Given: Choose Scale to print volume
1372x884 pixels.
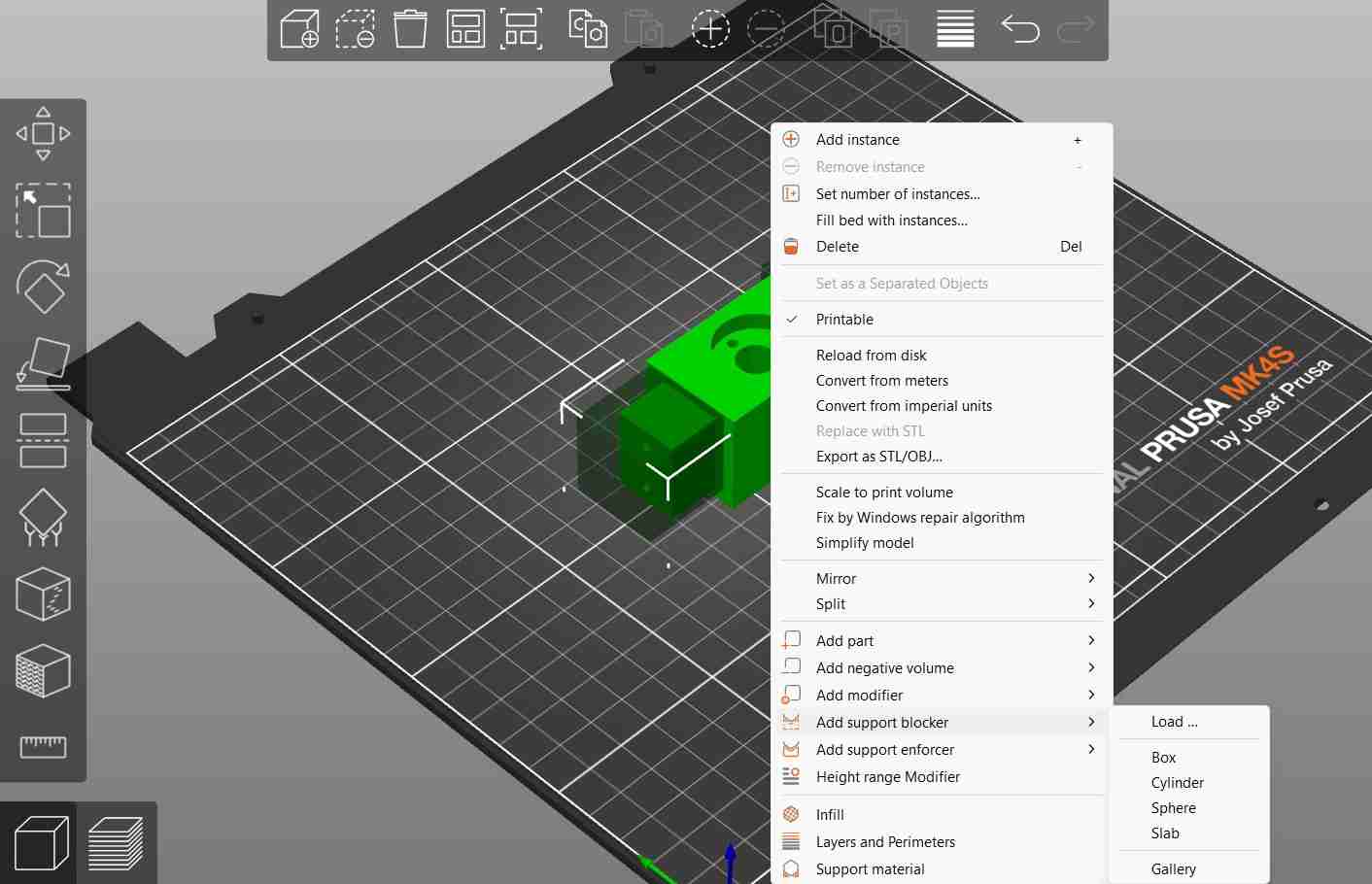Looking at the screenshot, I should point(943,493).
